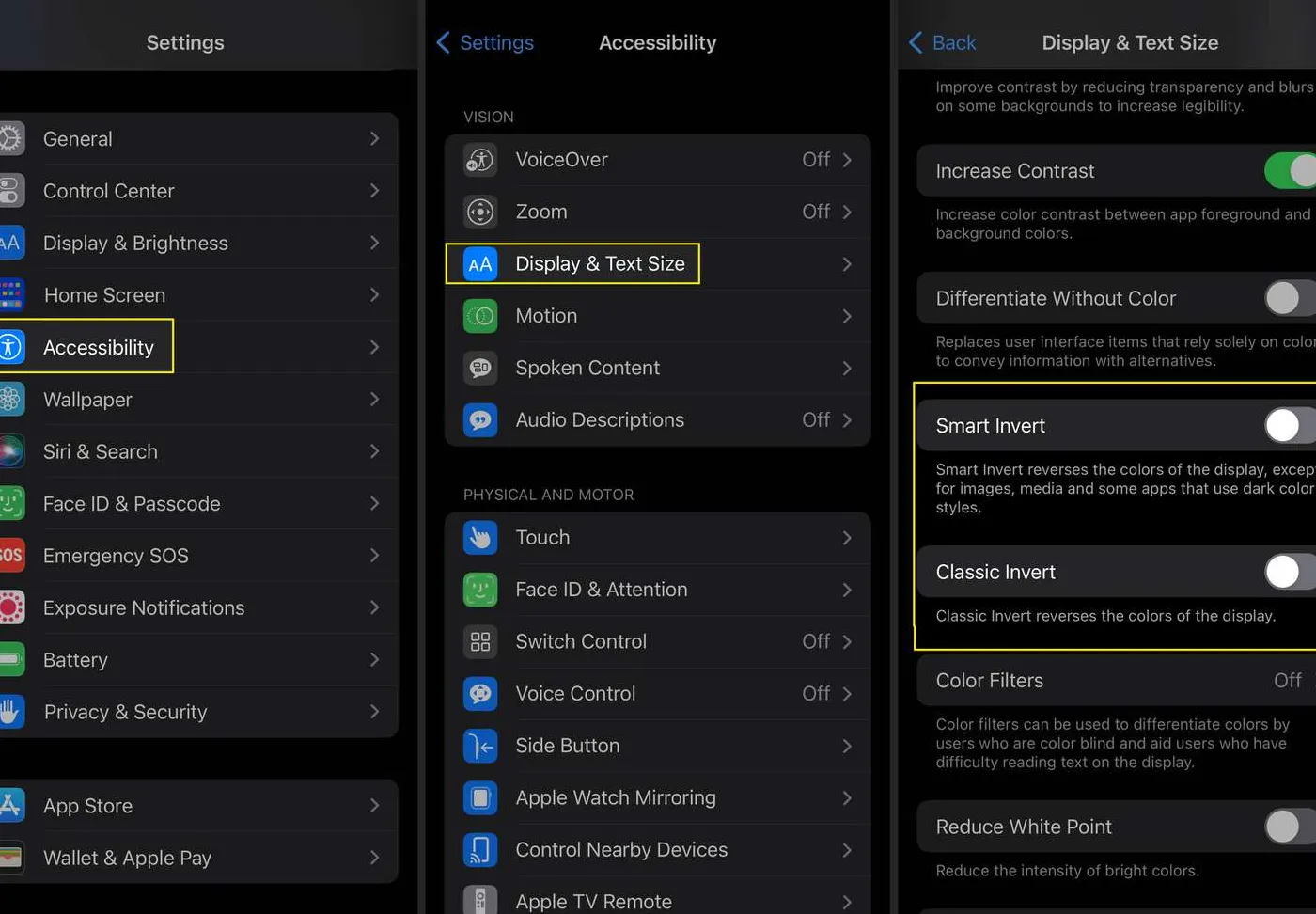Open the Face ID & Attention icon

point(479,590)
